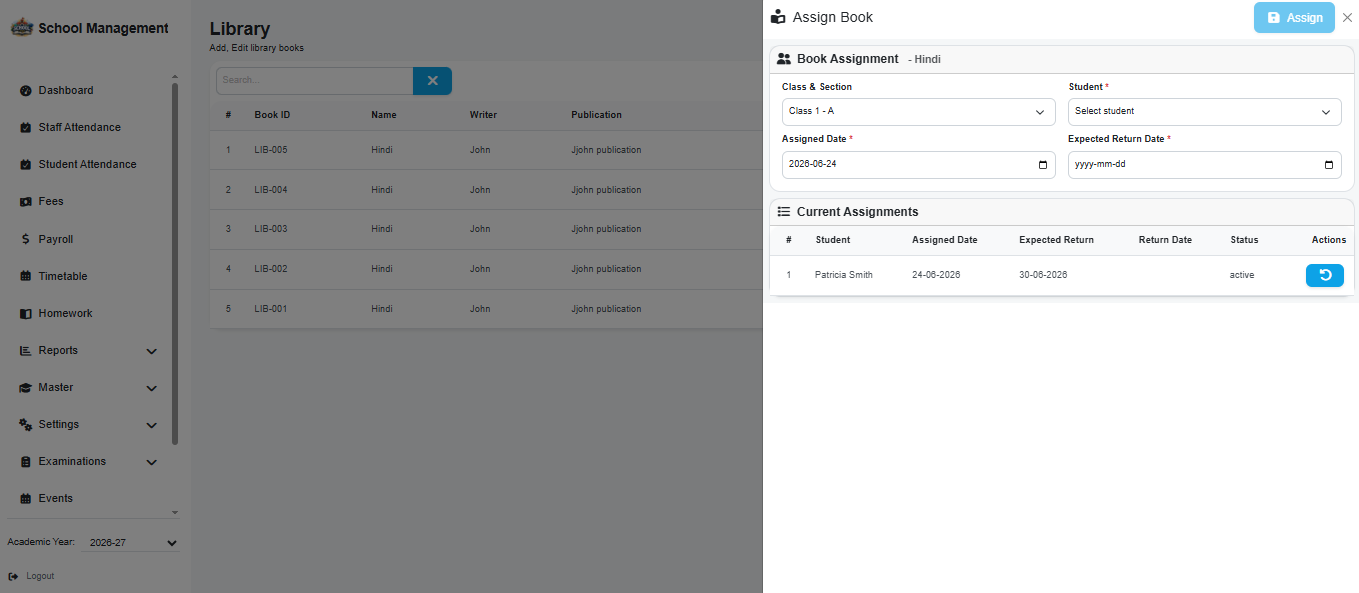Click the library Search input field
This screenshot has height=593, width=1359.
tap(314, 81)
